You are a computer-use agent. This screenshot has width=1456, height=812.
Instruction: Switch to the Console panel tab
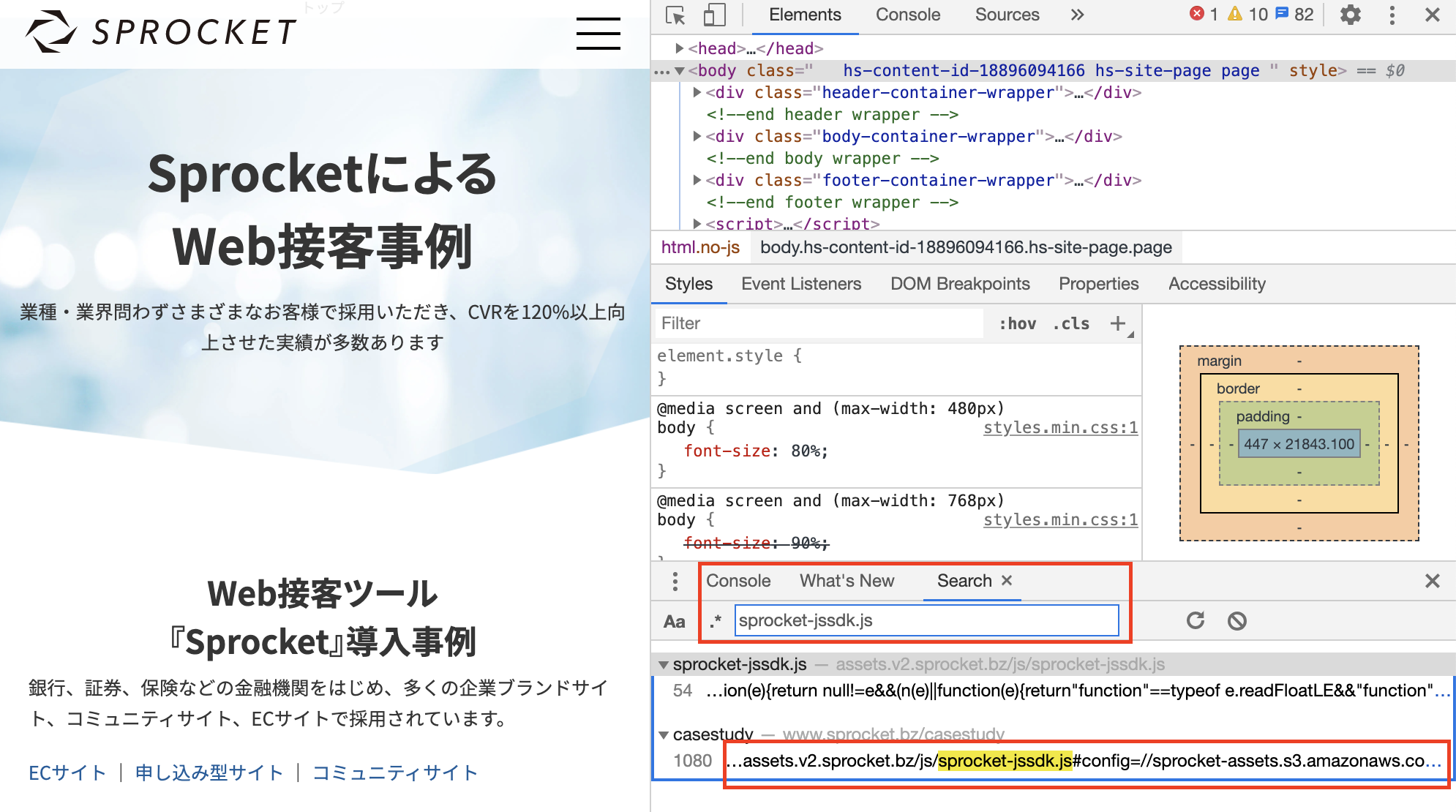(908, 15)
